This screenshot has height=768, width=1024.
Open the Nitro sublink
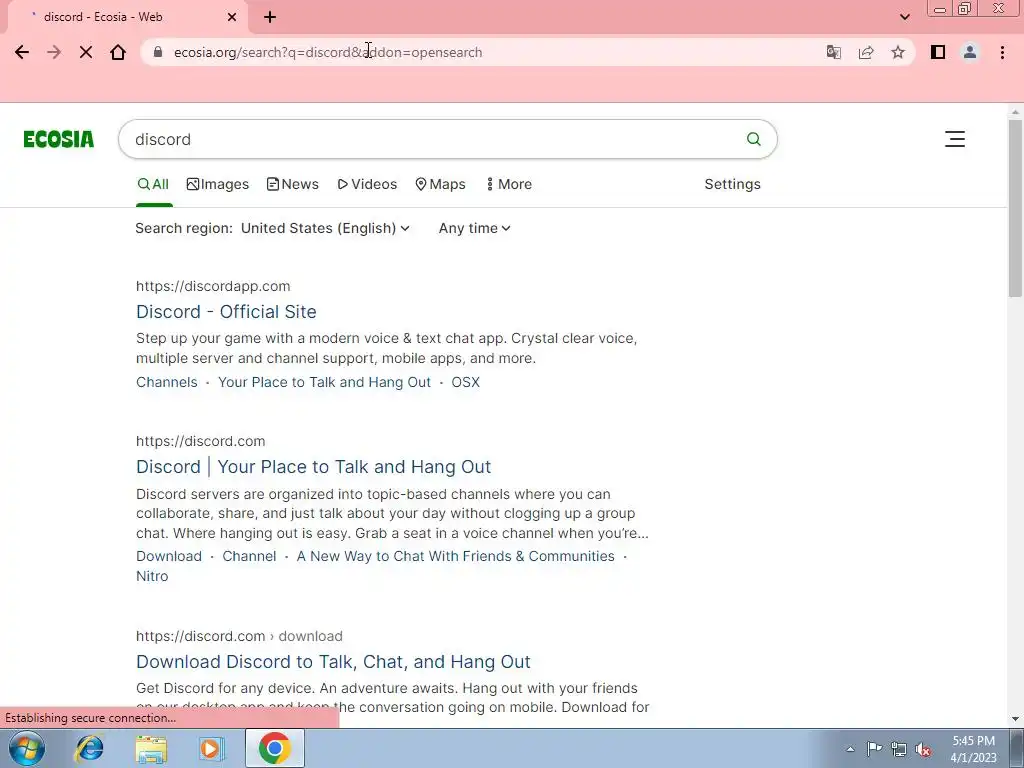pos(152,576)
